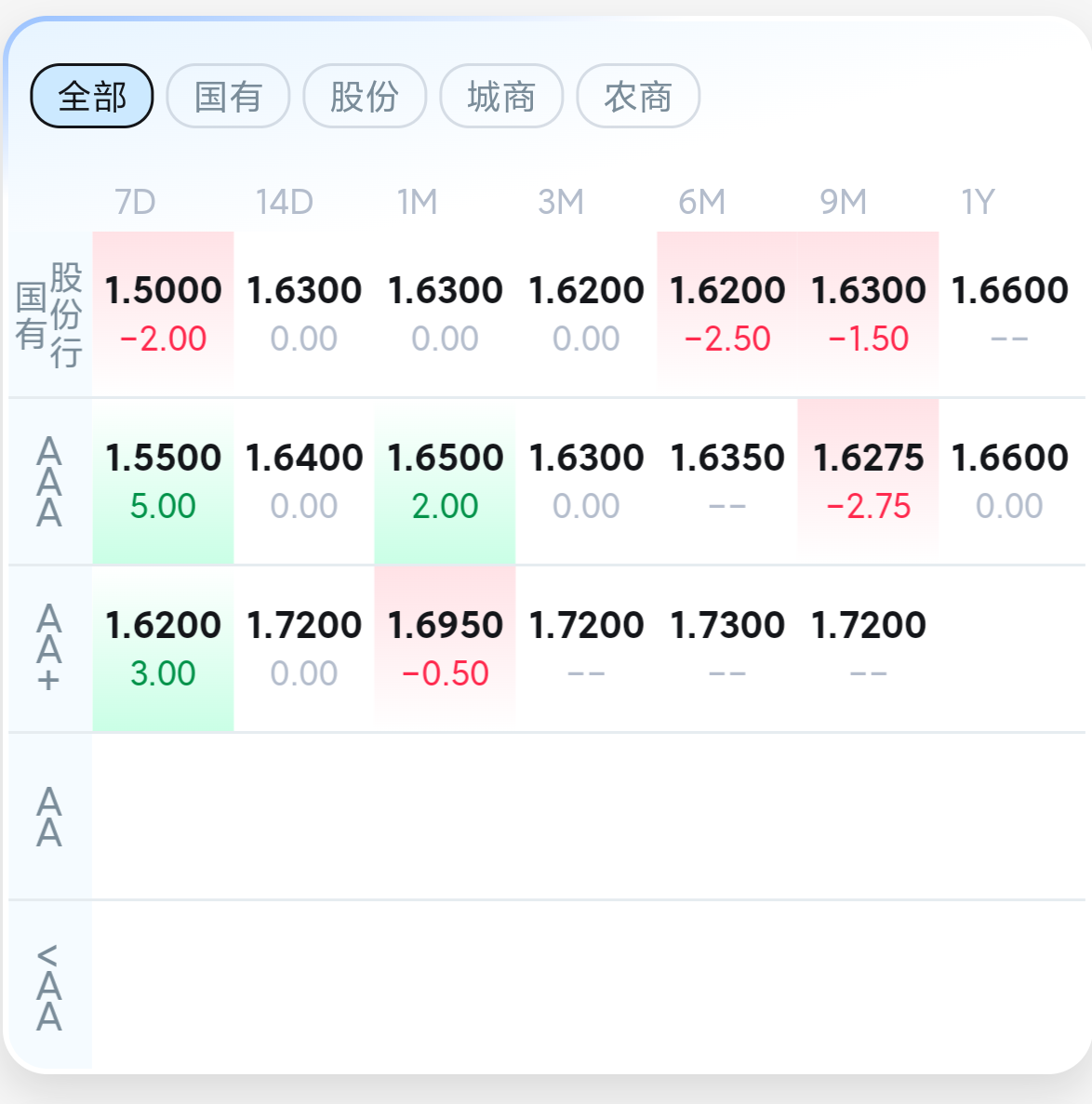
Task: Select the <AA row label
Action: [49, 986]
